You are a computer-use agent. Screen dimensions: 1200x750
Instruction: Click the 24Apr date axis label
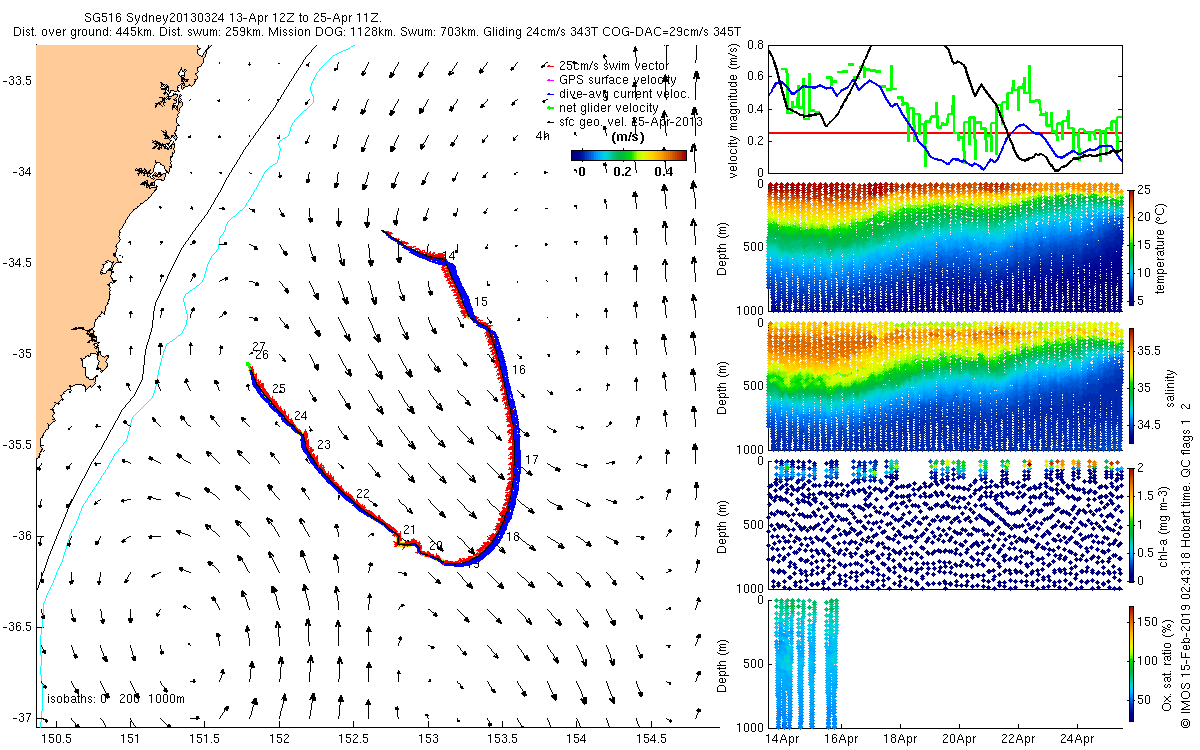coord(1076,740)
